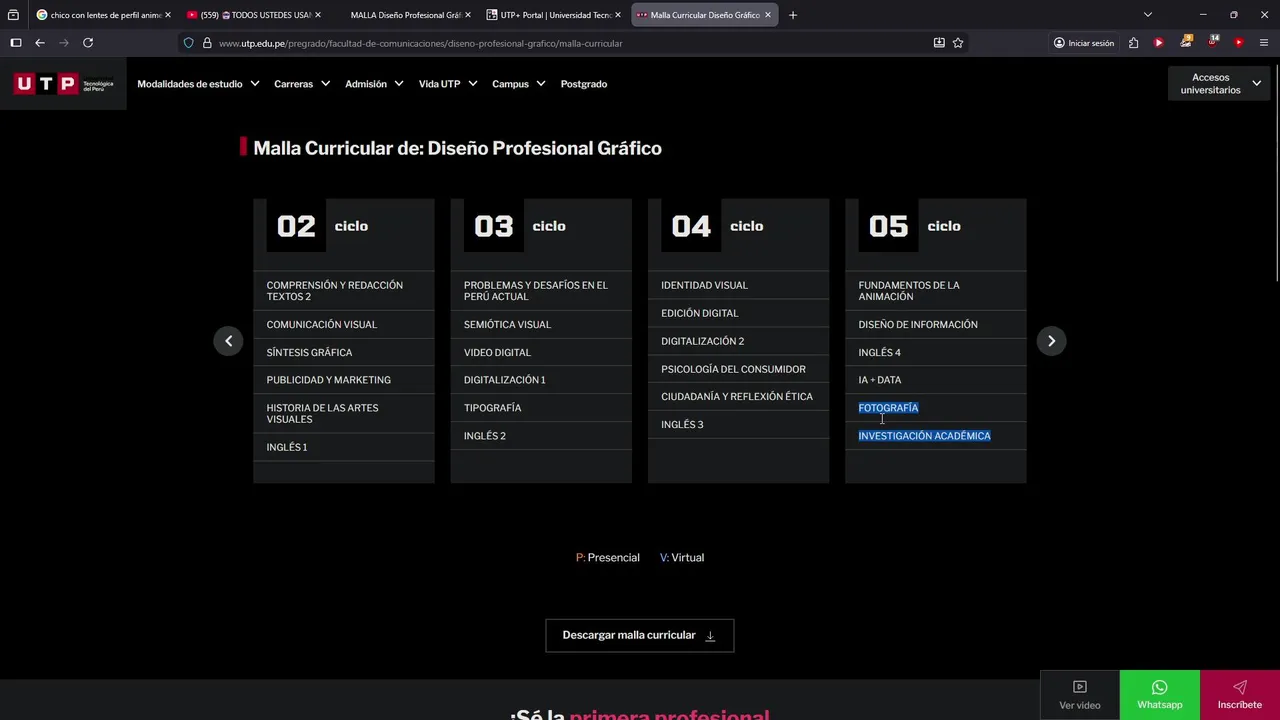Open Postgrado navigation item
Viewport: 1280px width, 720px height.
pos(584,84)
